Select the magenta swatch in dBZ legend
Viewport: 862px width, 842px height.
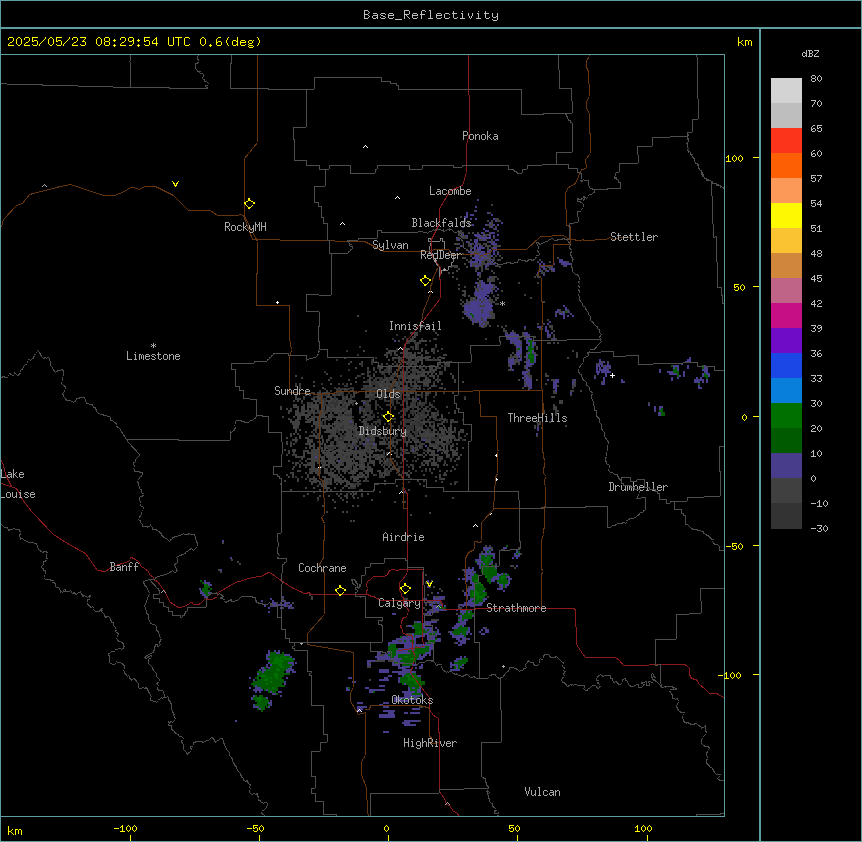click(786, 315)
